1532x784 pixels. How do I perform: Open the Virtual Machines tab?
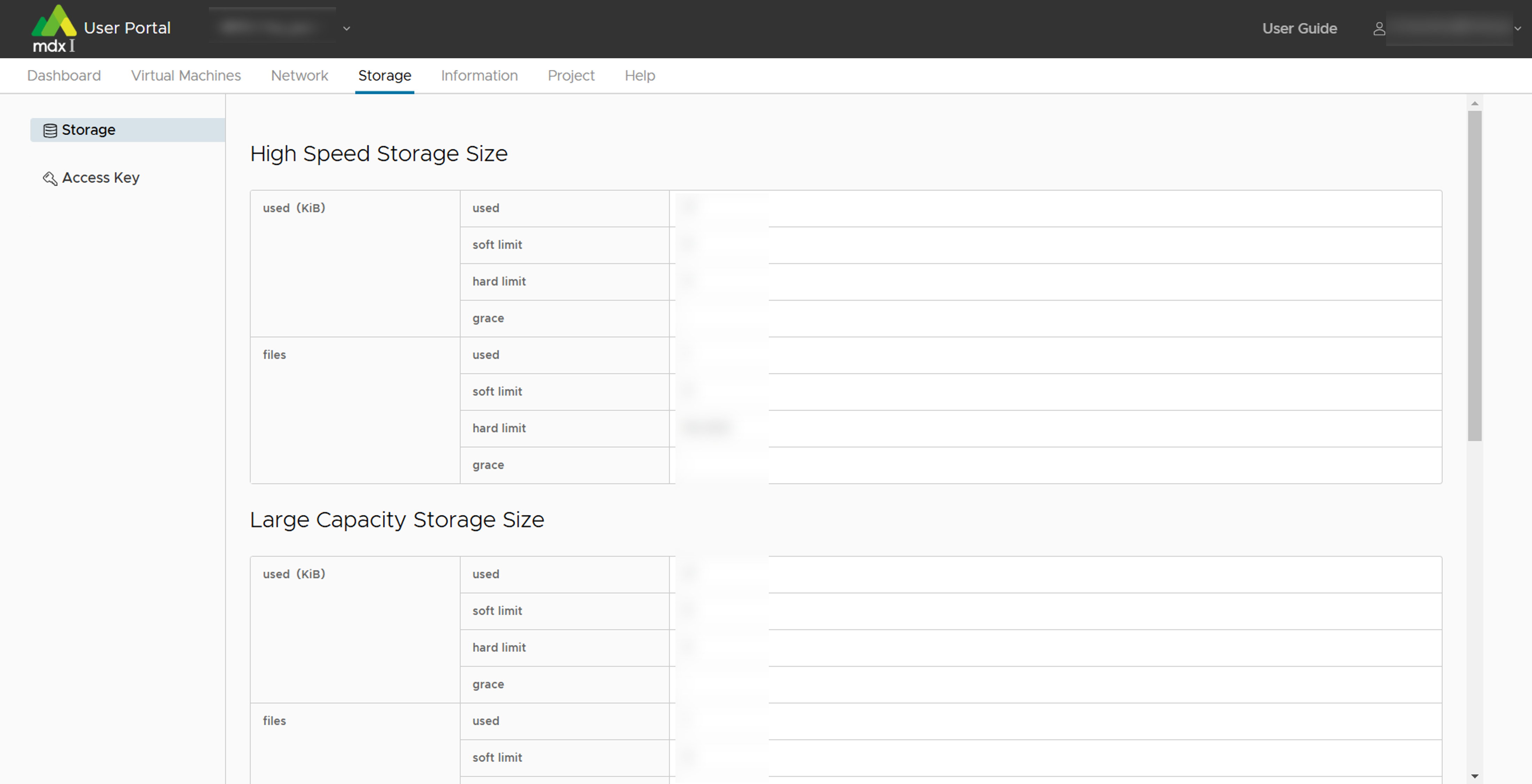pos(186,76)
